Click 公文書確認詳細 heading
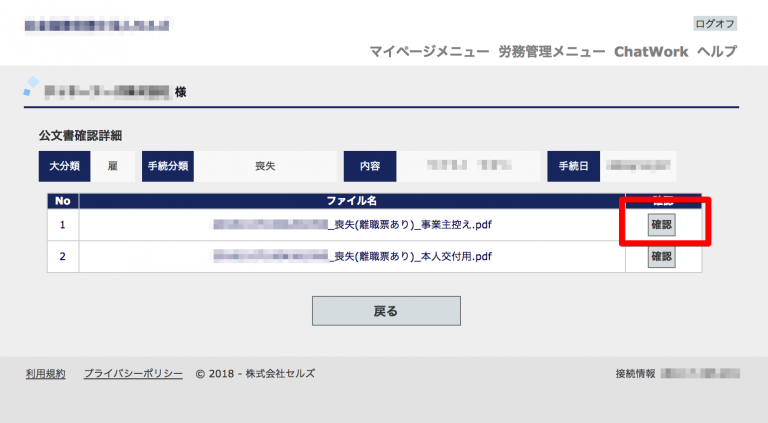 click(80, 136)
